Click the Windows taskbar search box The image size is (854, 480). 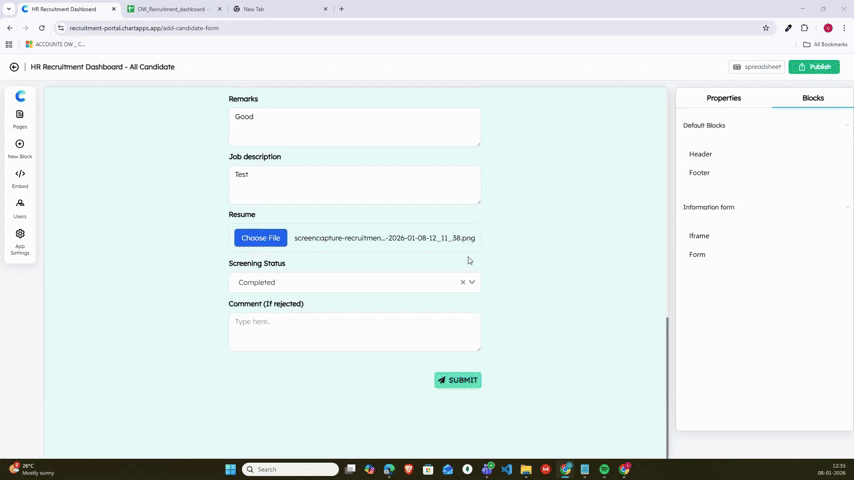click(290, 469)
